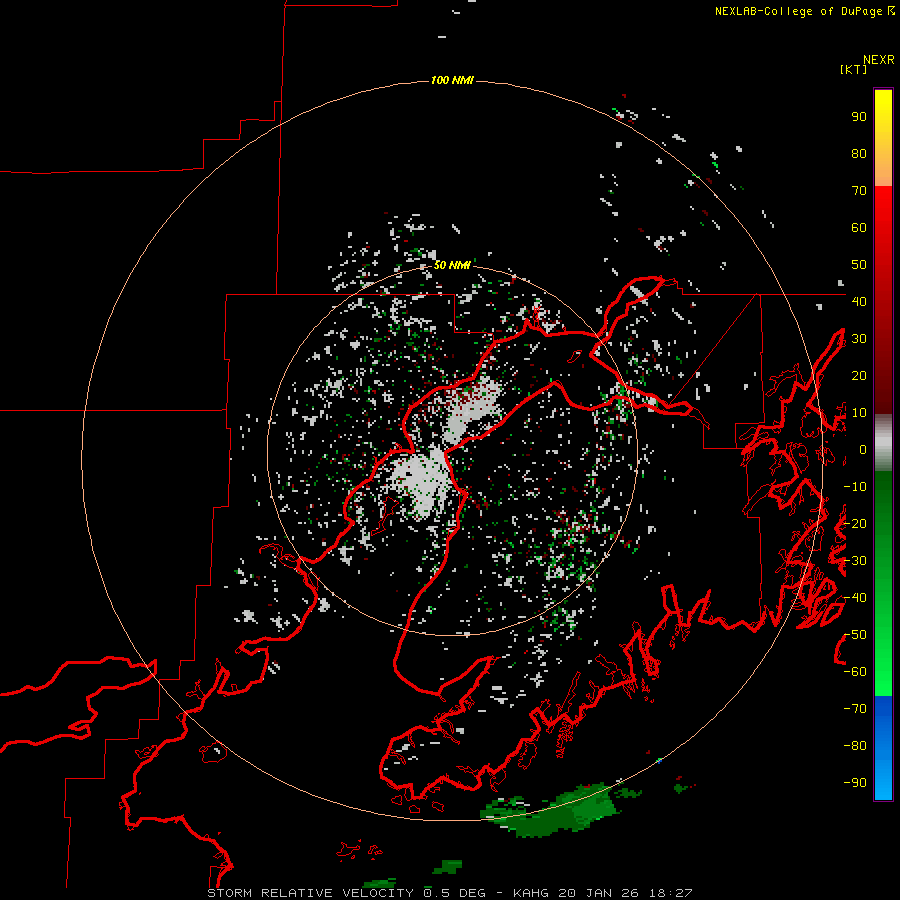Click the KT units label above colorbar

(x=854, y=69)
